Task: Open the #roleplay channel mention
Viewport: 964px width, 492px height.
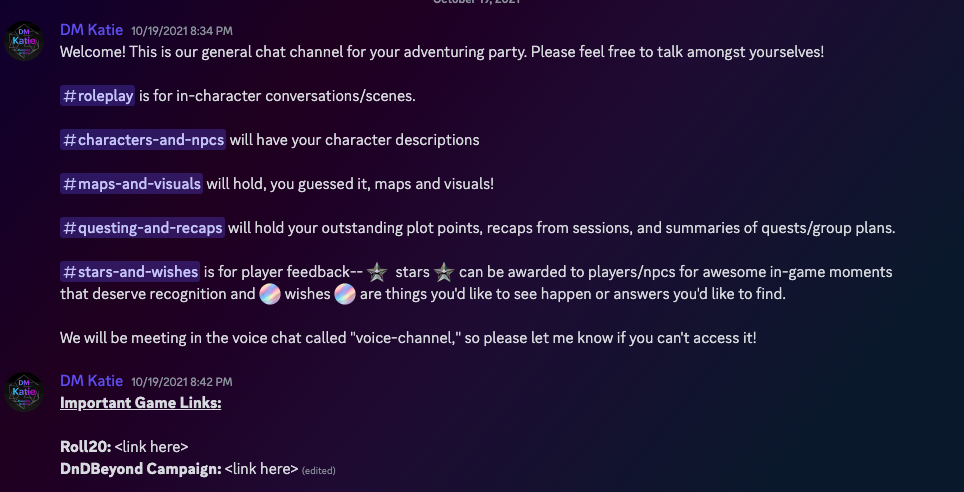Action: (x=97, y=96)
